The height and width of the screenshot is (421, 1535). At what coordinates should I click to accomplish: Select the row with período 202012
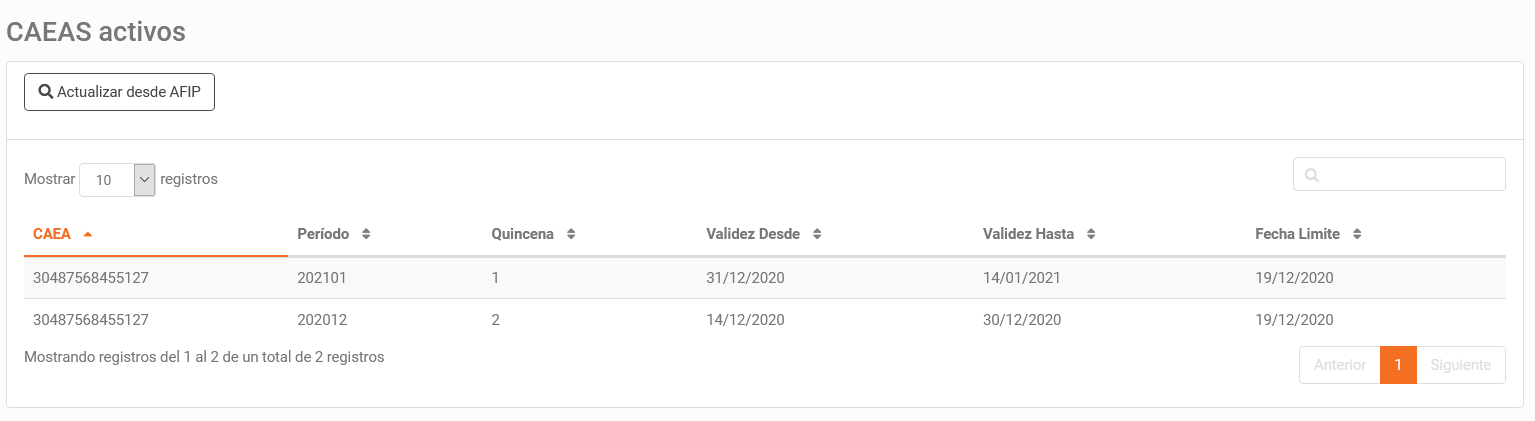pos(322,320)
